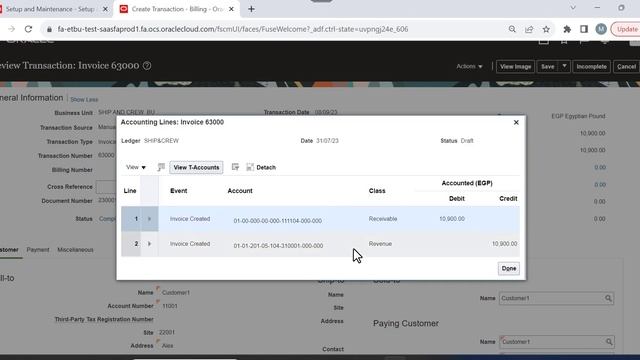Click the Cross Reference input field
The height and width of the screenshot is (360, 640).
coord(106,187)
